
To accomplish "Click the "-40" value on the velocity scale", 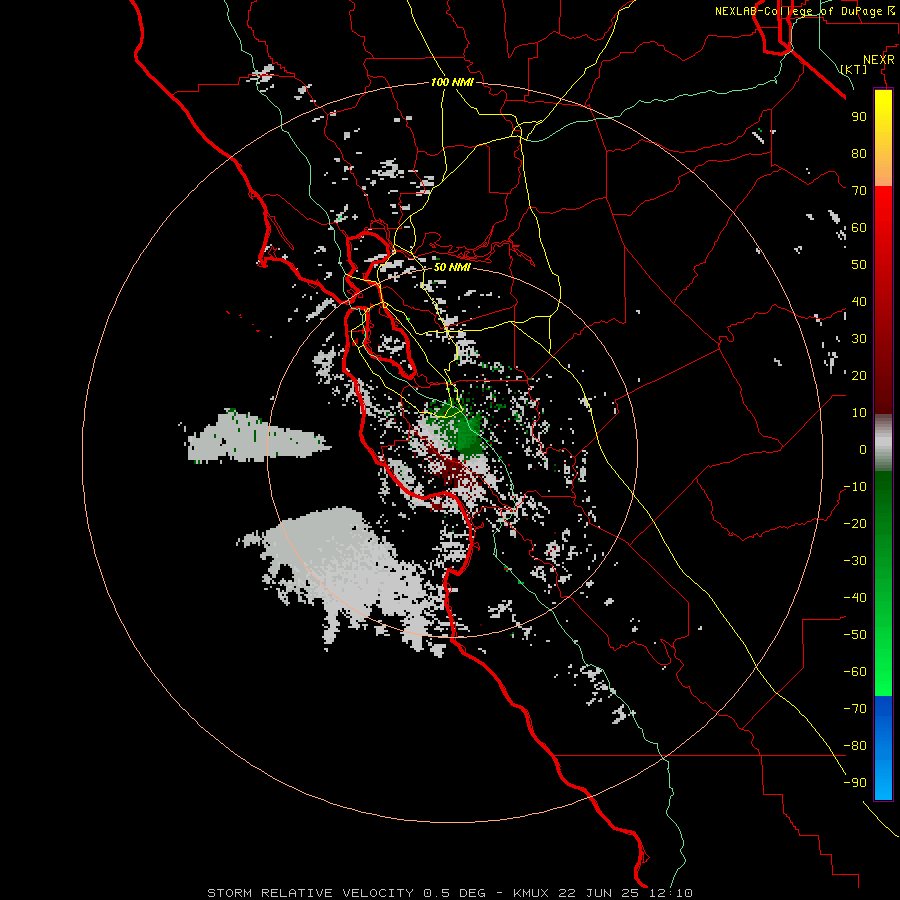I will pos(855,598).
